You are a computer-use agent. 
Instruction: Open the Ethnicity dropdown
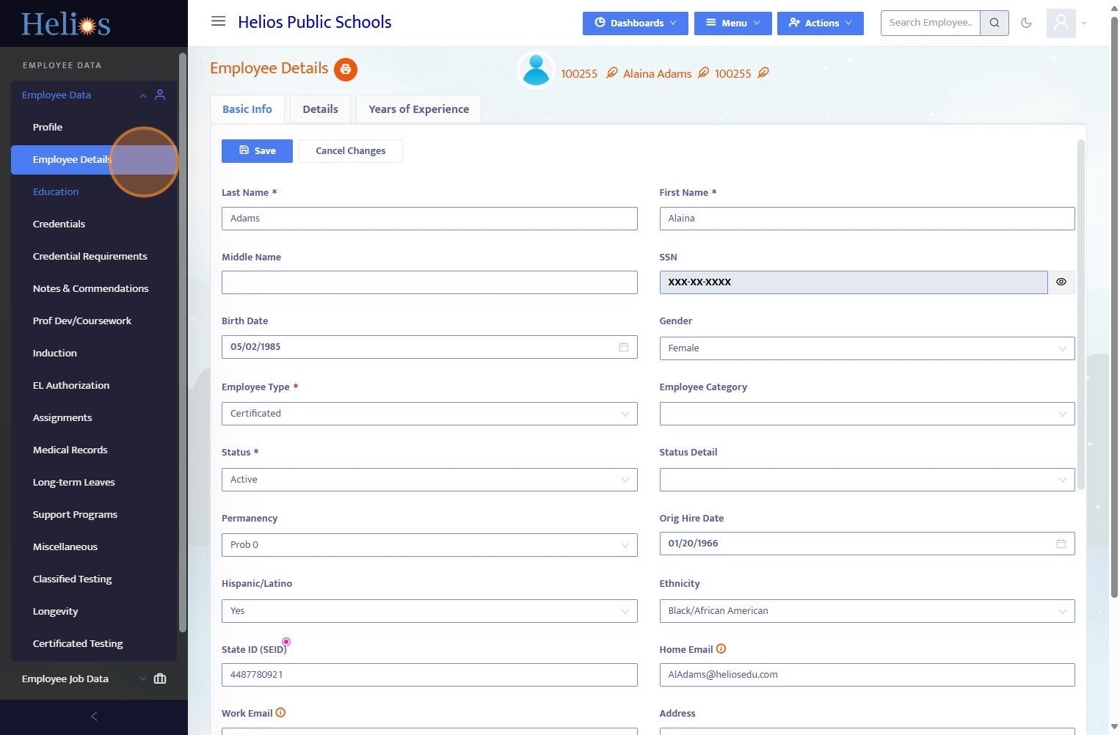(866, 611)
